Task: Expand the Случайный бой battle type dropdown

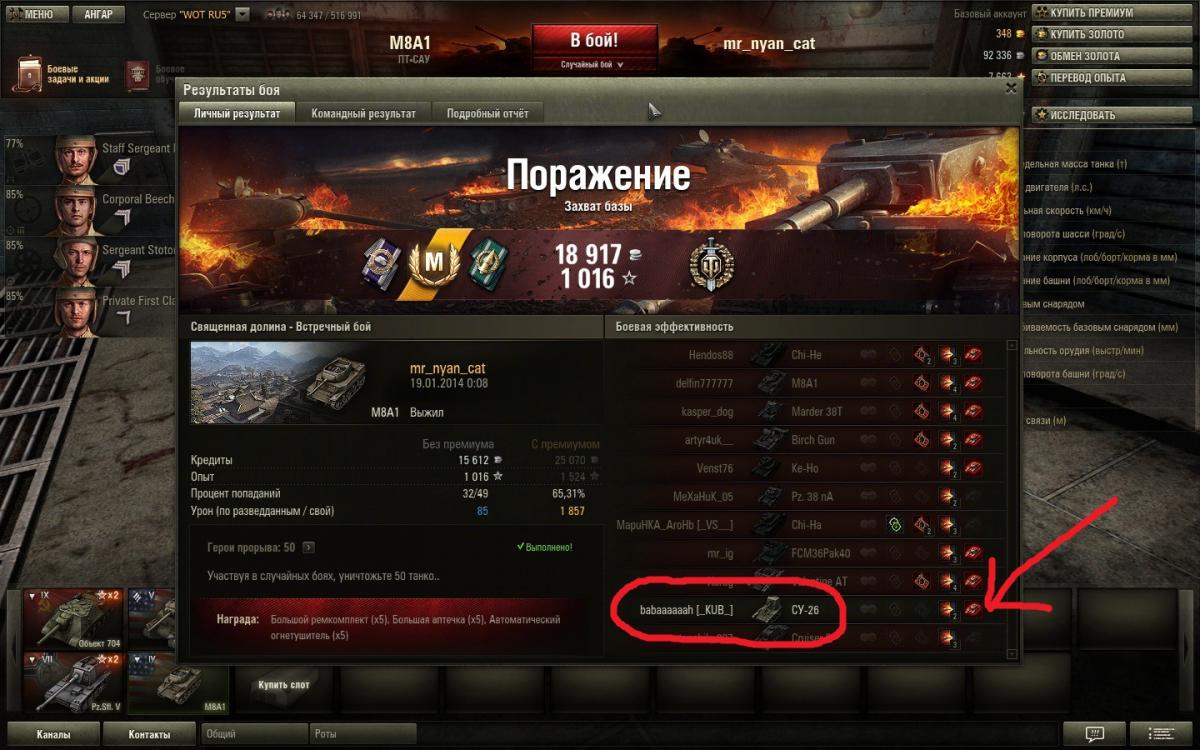Action: tap(594, 64)
